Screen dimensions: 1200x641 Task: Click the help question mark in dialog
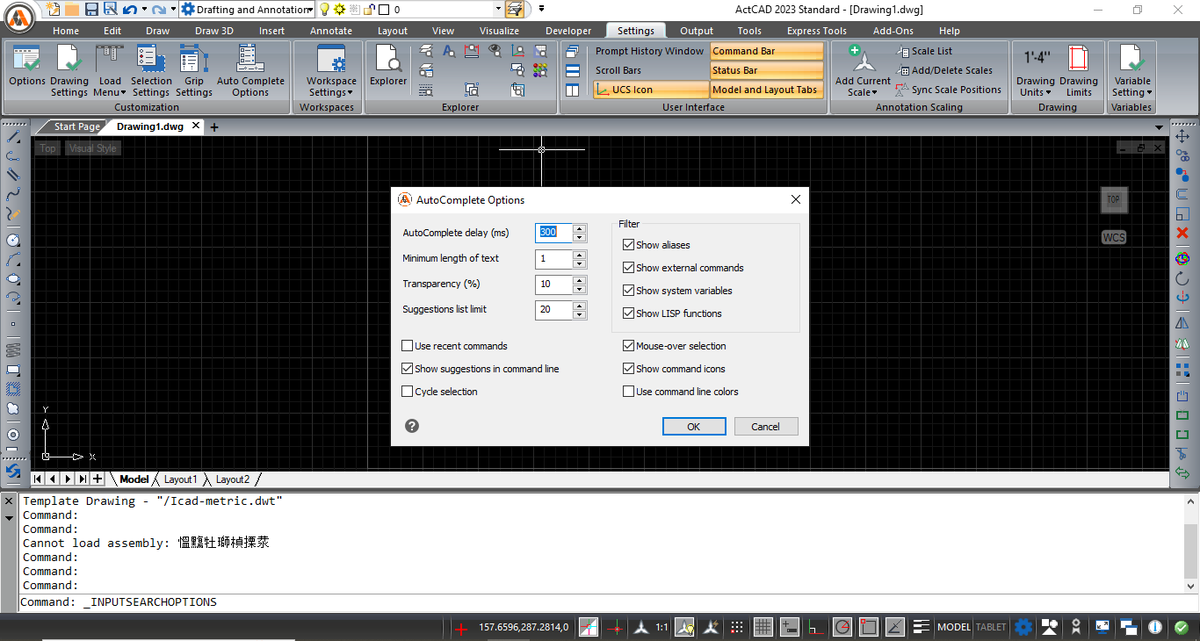click(x=412, y=426)
